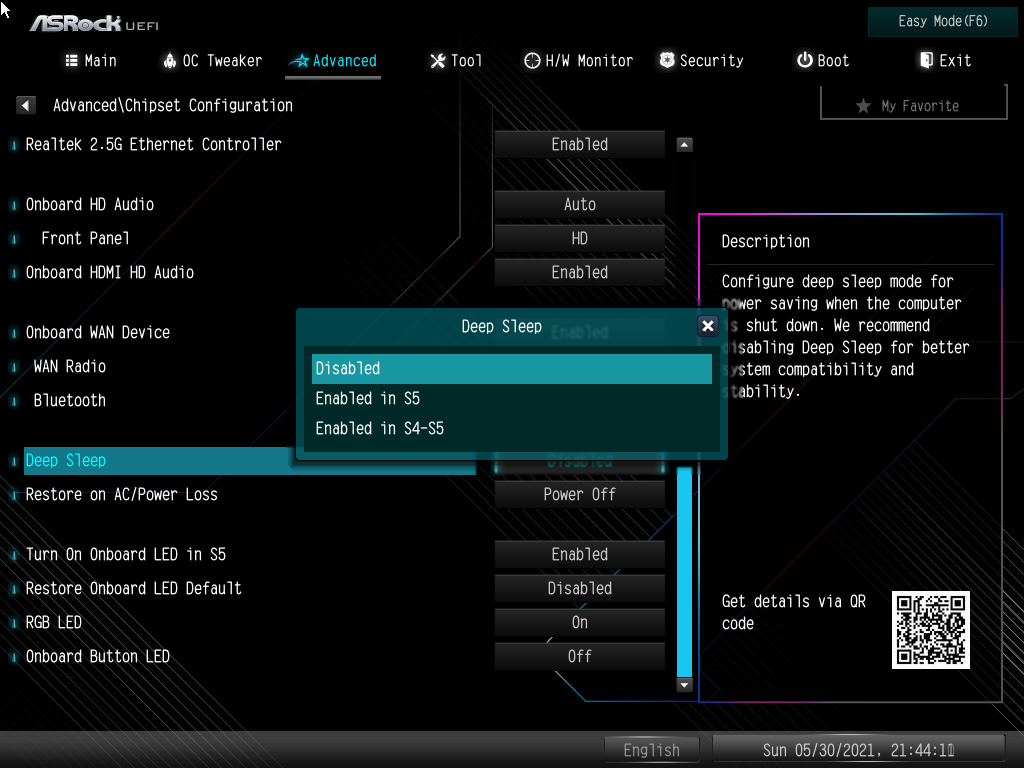Click the Security shield icon
Image resolution: width=1024 pixels, height=768 pixels.
click(667, 60)
